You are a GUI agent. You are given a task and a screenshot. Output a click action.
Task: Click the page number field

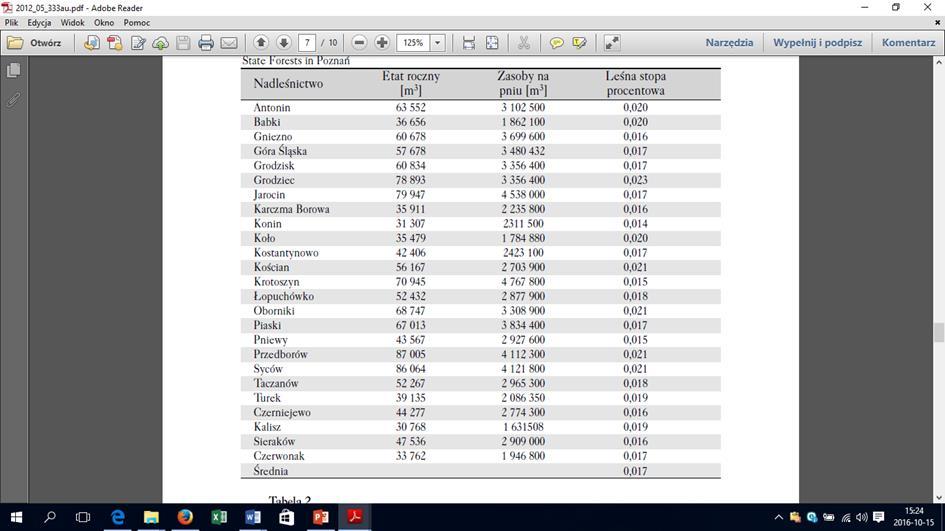[x=307, y=43]
